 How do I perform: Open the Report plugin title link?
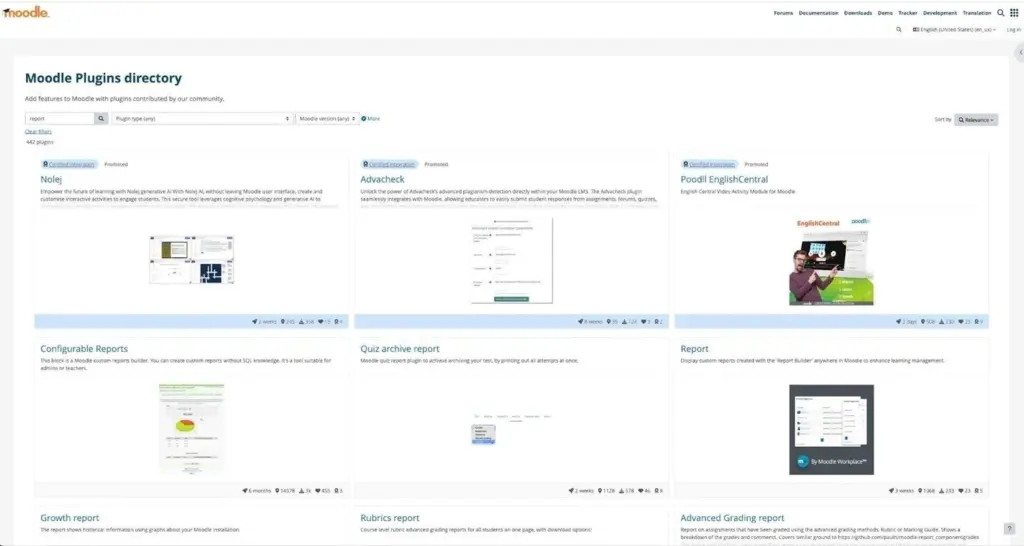click(x=694, y=349)
